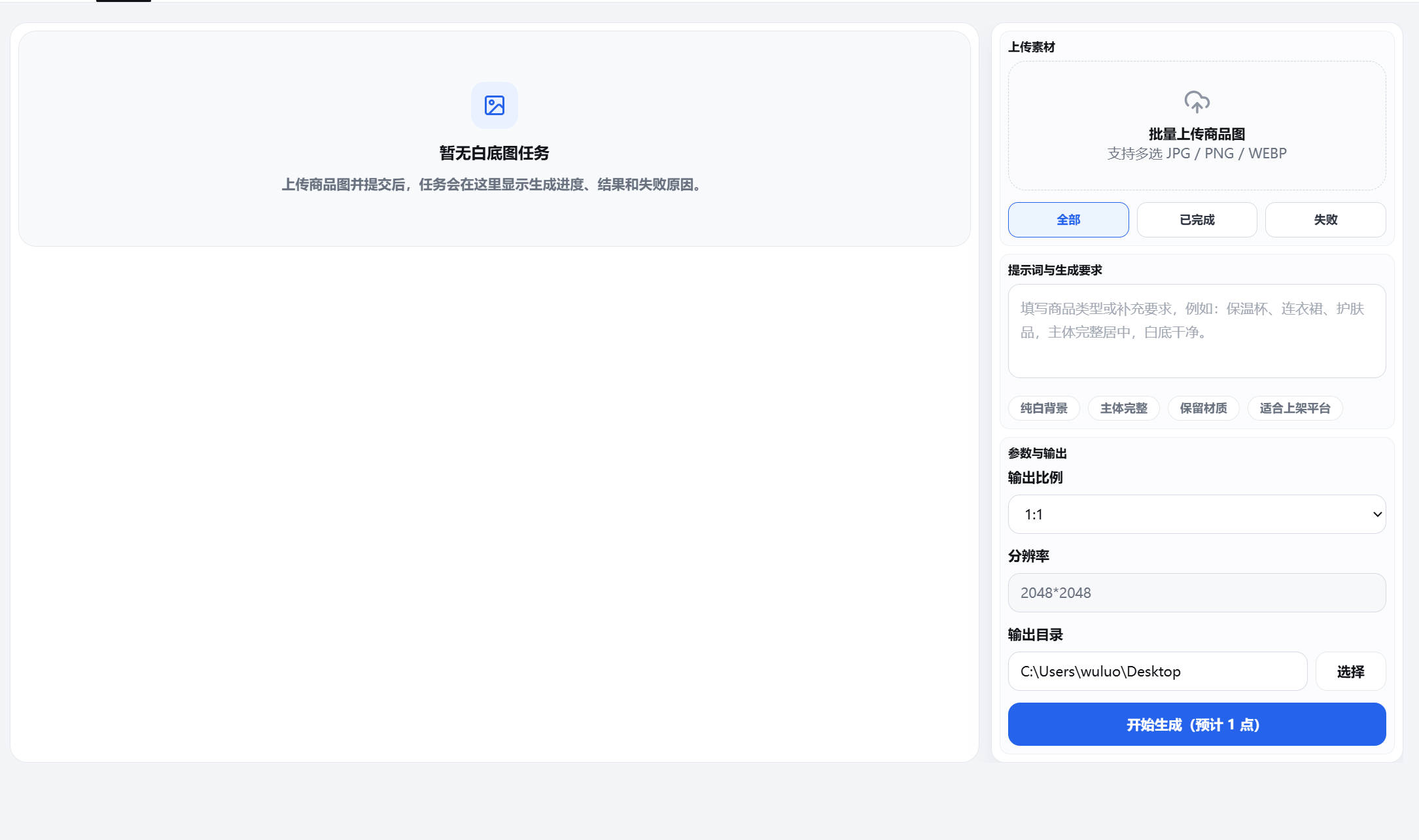Add the 保留材质 prompt tag

coord(1204,408)
